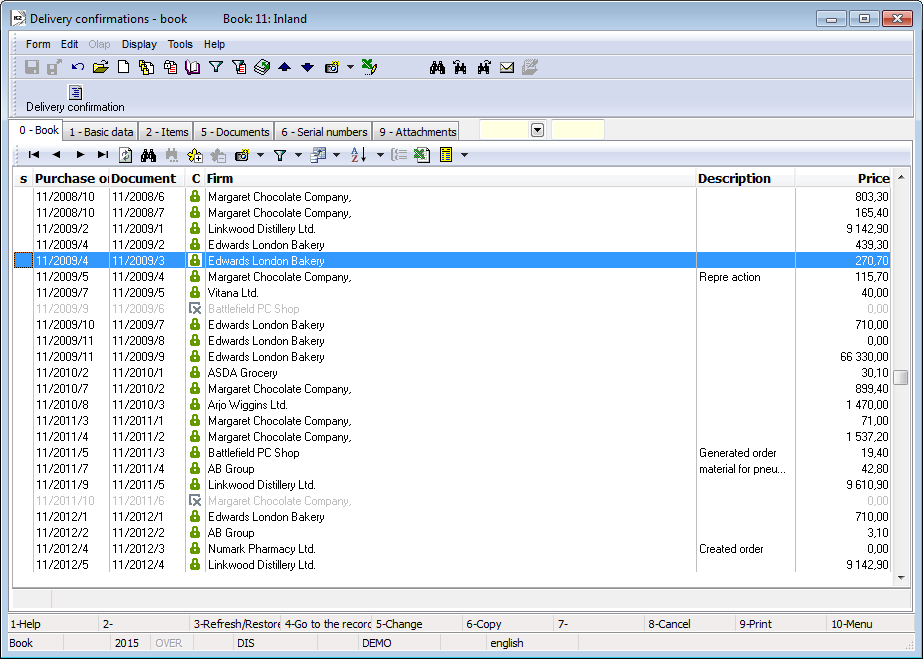Open dropdown arrow beside yellow list icon

[x=464, y=155]
